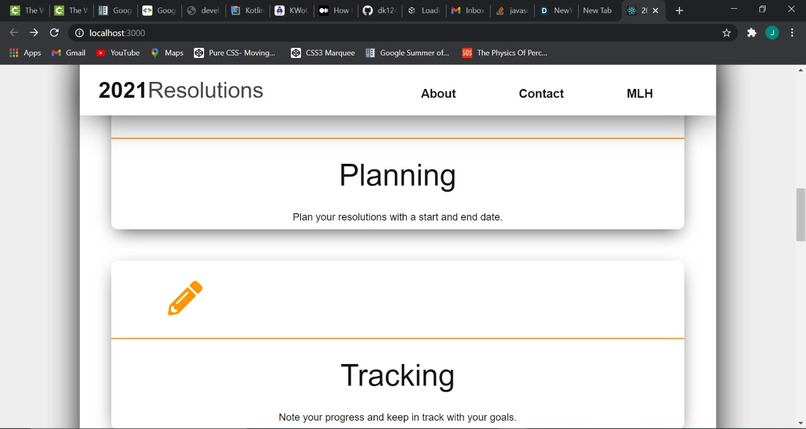
Task: Open the Apps grid bookmark
Action: 25,52
